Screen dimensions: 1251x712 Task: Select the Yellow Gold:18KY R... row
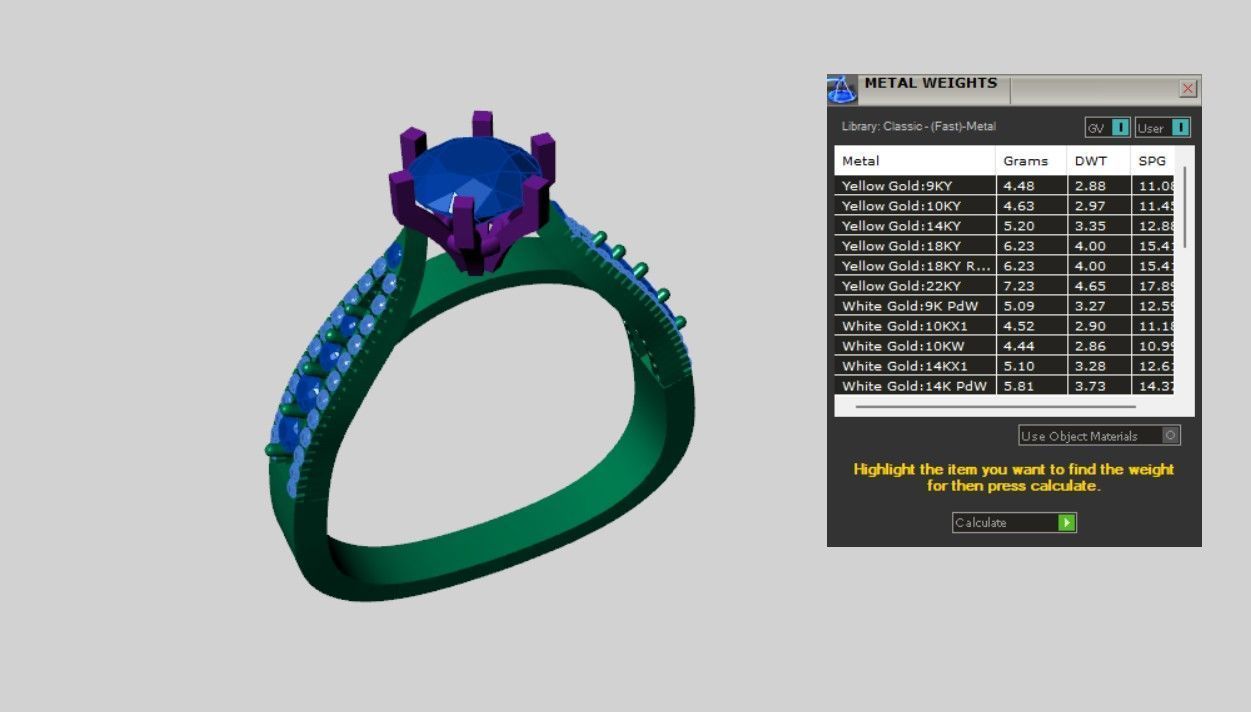[1004, 266]
